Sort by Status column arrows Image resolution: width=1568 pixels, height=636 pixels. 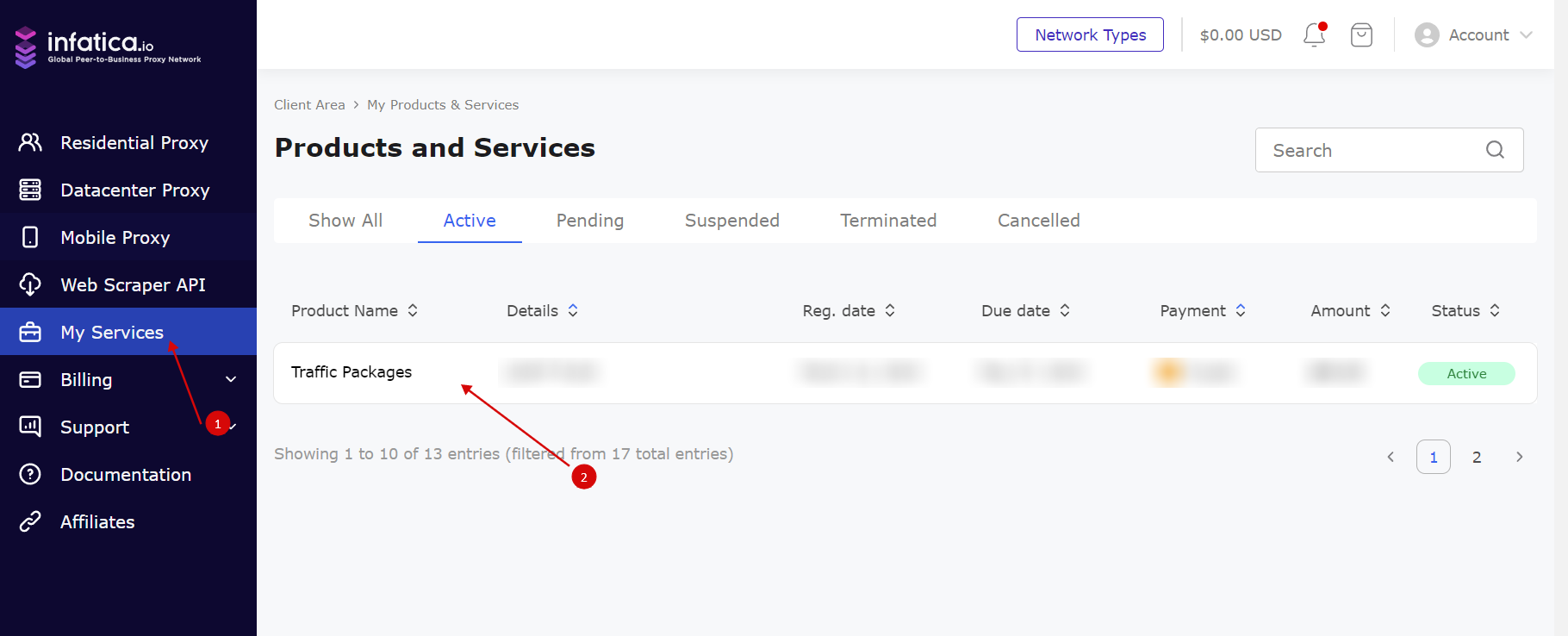click(x=1495, y=310)
